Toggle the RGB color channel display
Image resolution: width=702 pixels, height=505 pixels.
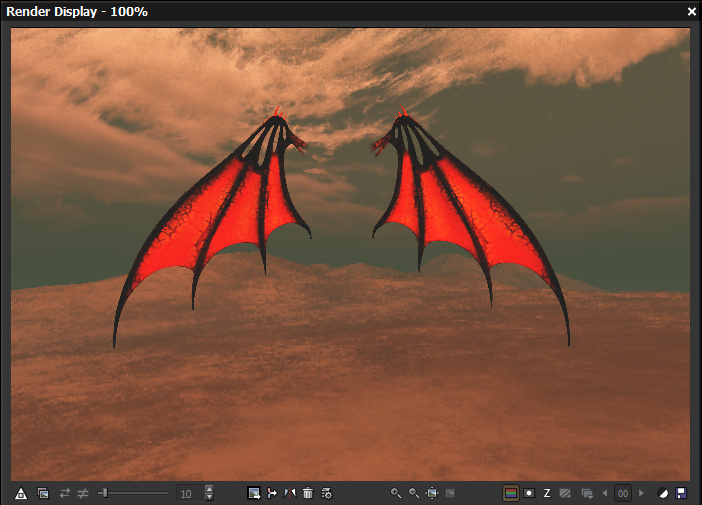[x=511, y=493]
